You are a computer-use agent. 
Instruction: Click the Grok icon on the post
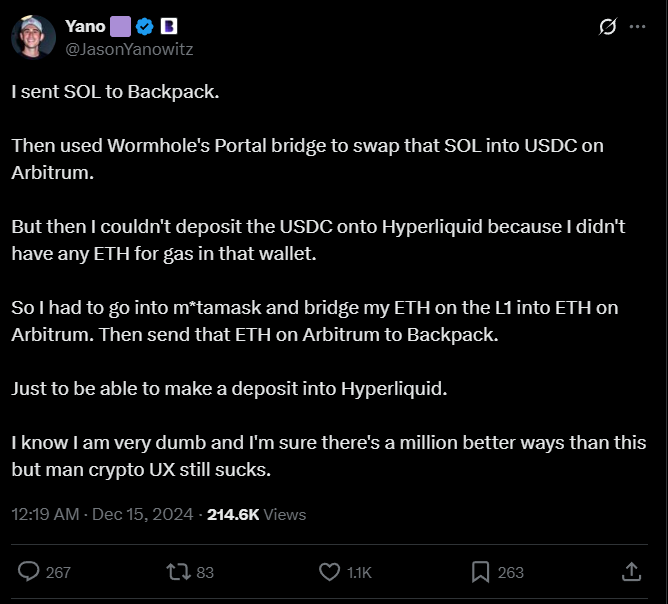(607, 27)
